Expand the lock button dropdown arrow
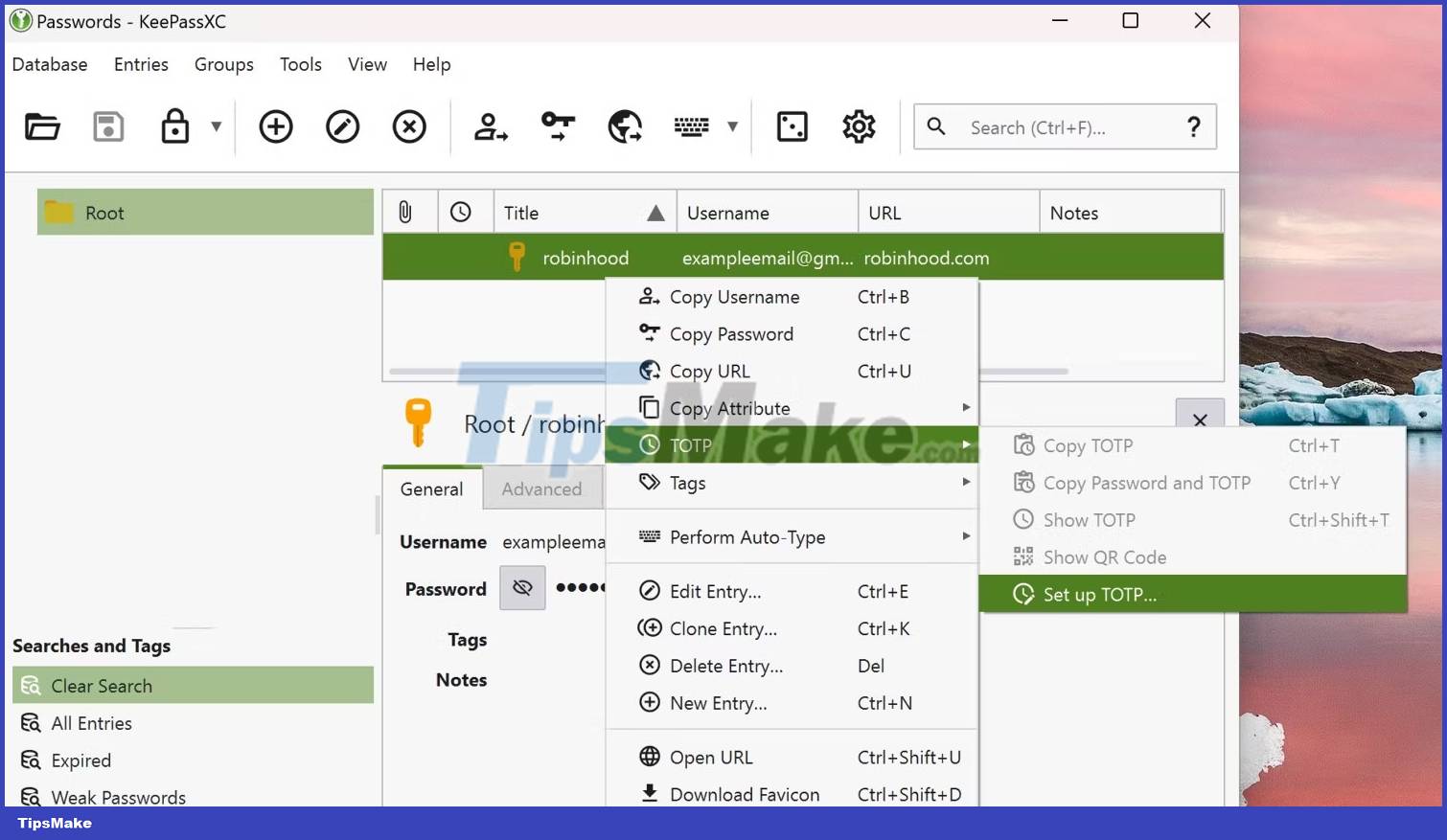 click(x=217, y=126)
